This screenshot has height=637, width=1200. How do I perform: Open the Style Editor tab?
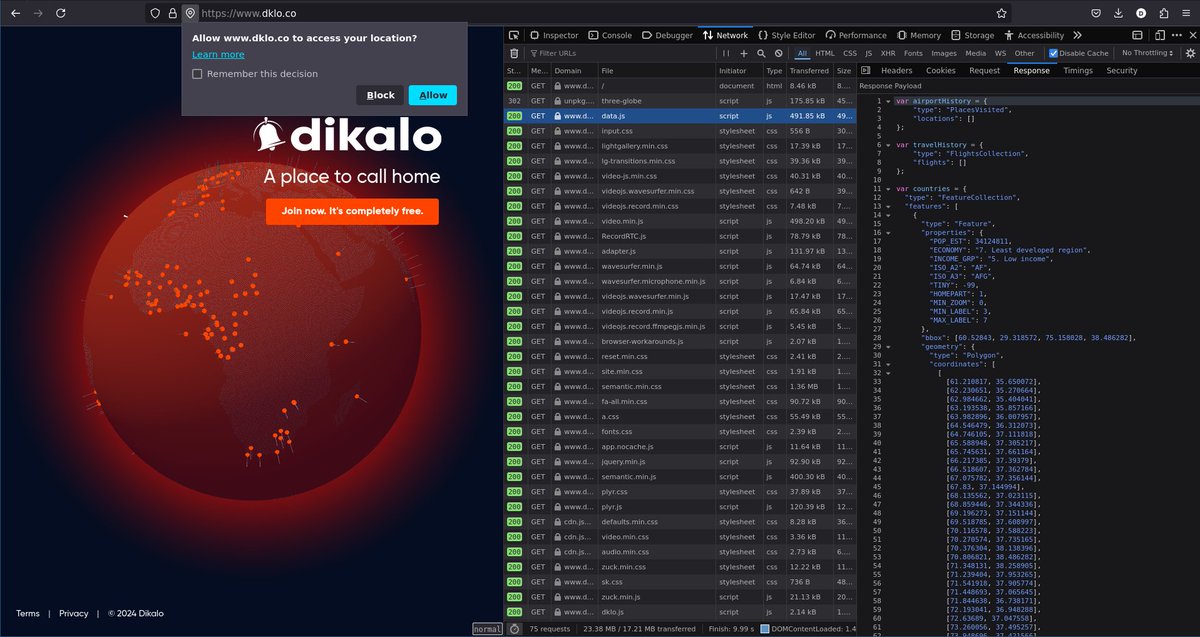pyautogui.click(x=787, y=35)
